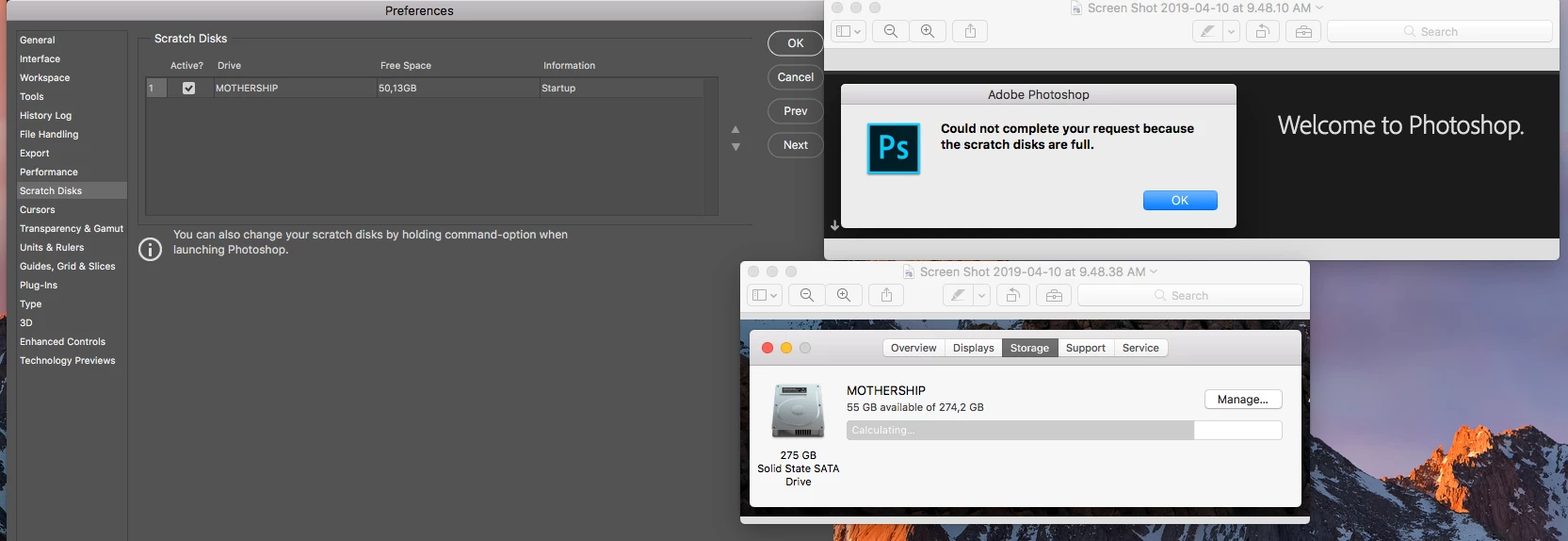The height and width of the screenshot is (541, 1568).
Task: Click the Share icon in the 9.48.10 AM window
Action: coord(970,31)
